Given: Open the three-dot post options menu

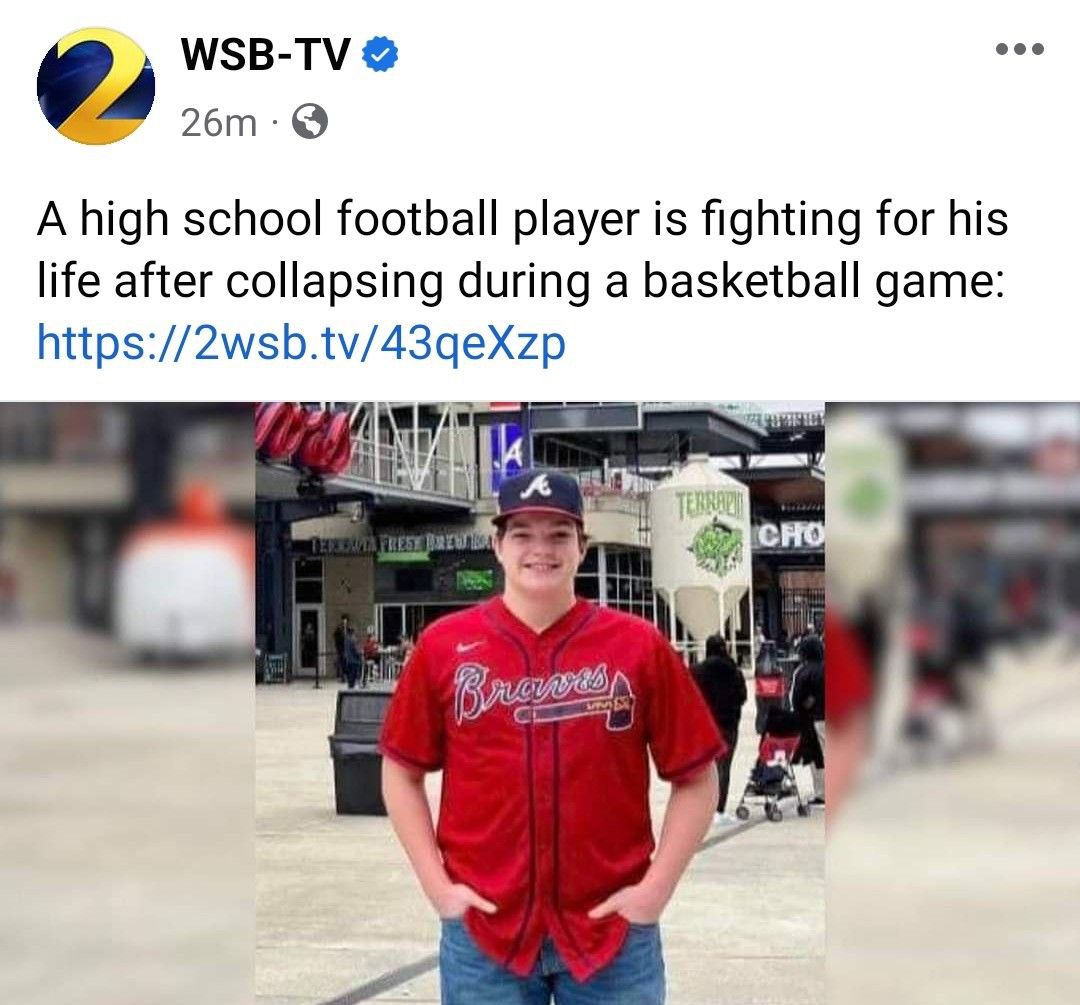Looking at the screenshot, I should pos(1020,49).
